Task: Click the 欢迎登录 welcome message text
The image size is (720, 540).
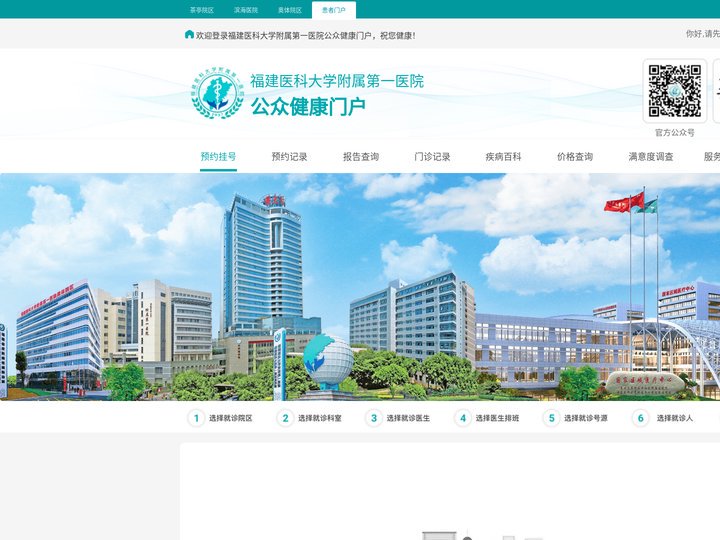Action: (x=305, y=35)
